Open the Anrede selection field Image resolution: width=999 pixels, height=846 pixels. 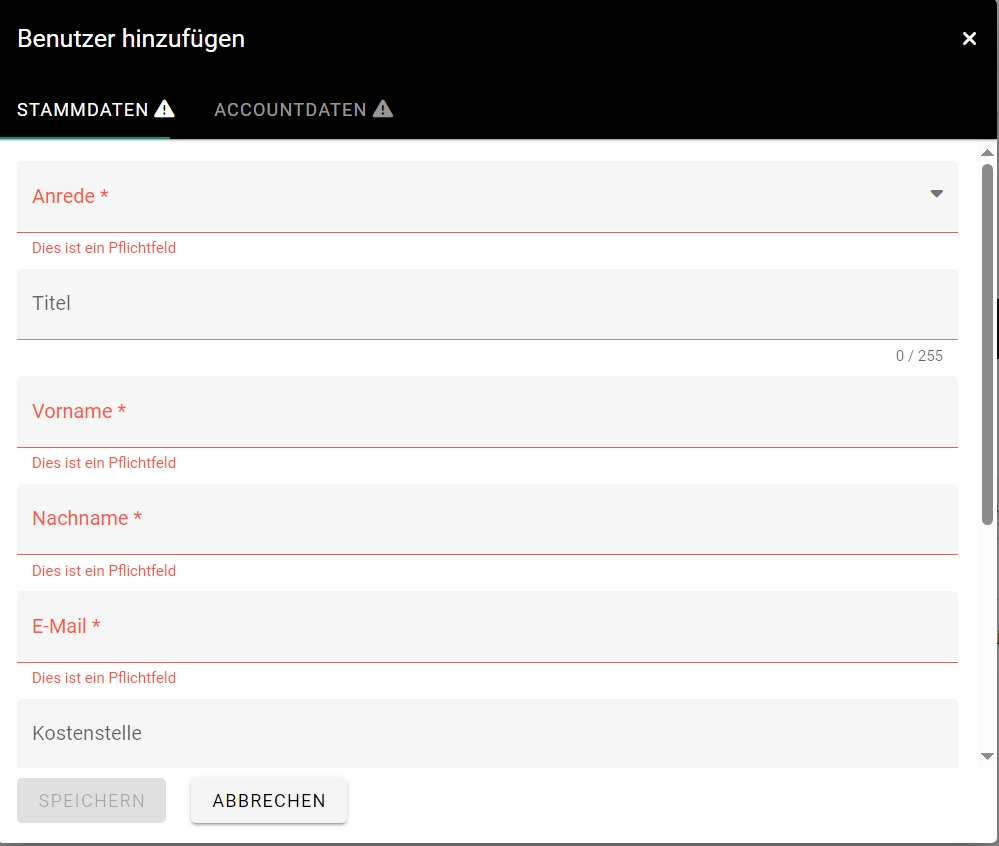point(470,197)
